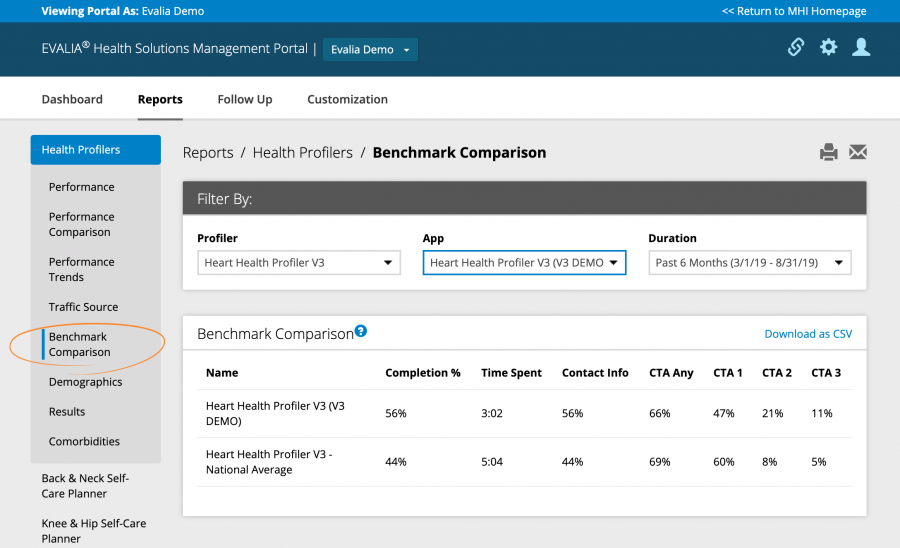Open the settings gear icon
Screen dimensions: 900x548
click(x=828, y=47)
